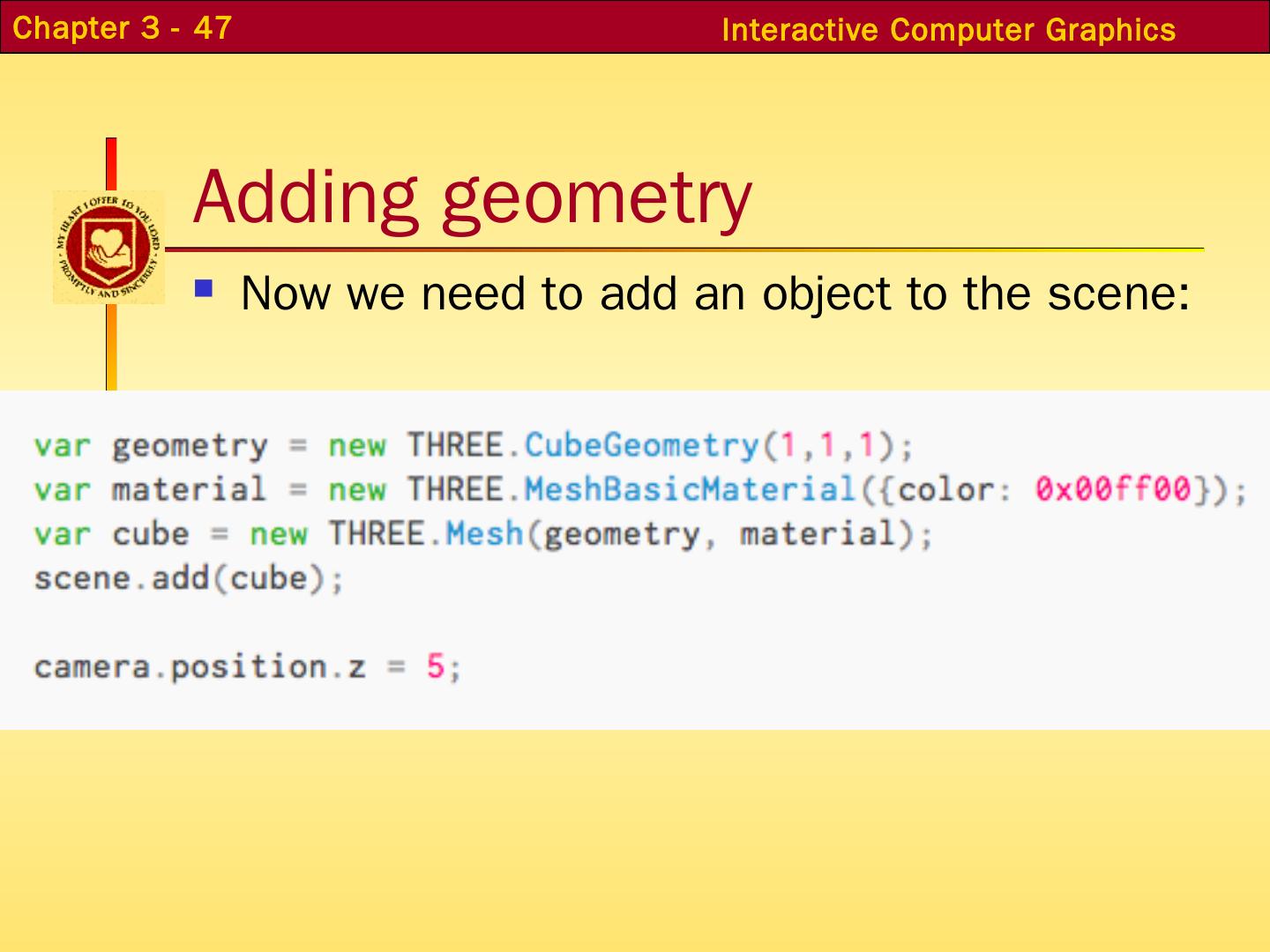Click the Mesh constructor name in third line
This screenshot has width=1270, height=952.
tap(484, 533)
